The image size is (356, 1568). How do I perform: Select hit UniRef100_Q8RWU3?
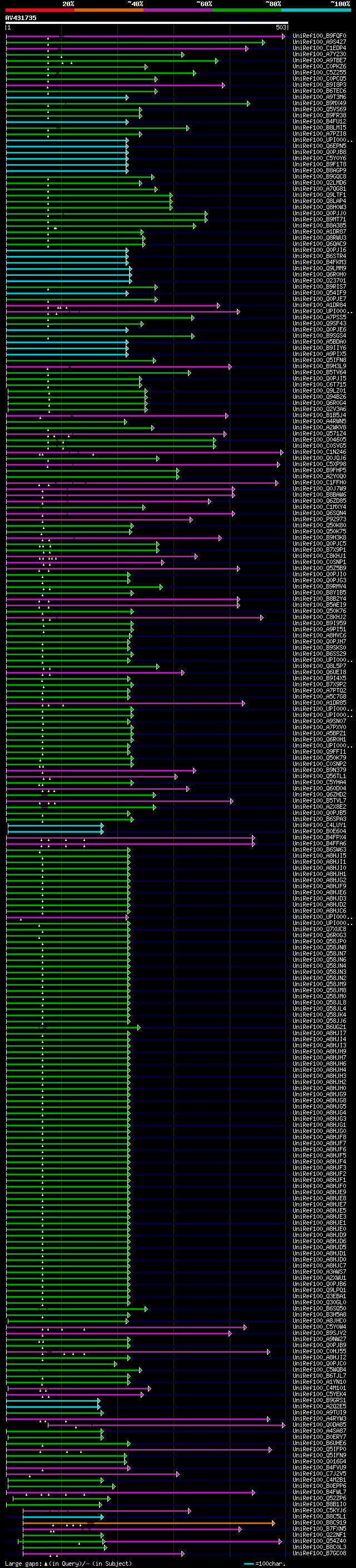pos(319,238)
